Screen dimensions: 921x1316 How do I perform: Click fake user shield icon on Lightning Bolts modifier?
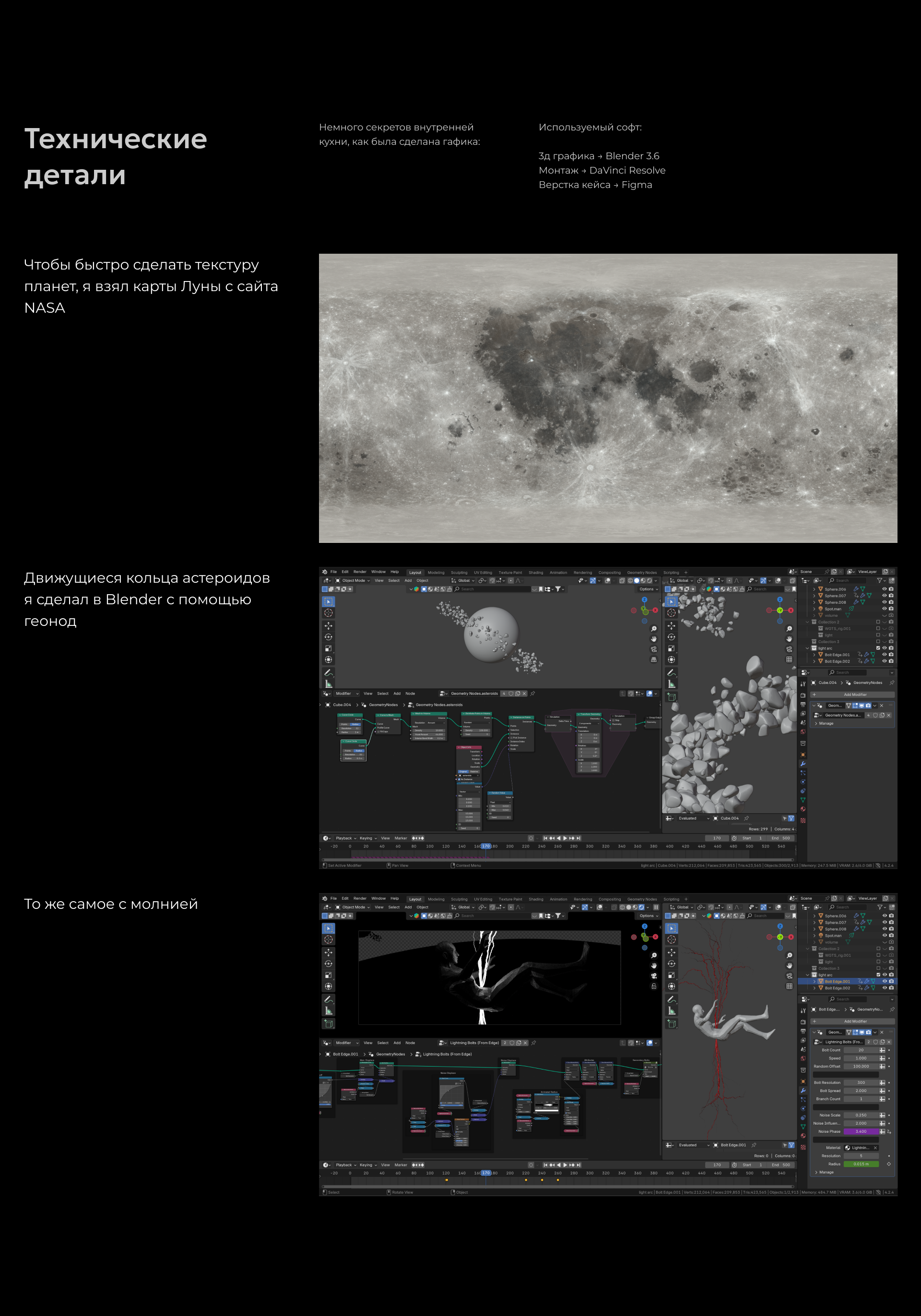(875, 1042)
